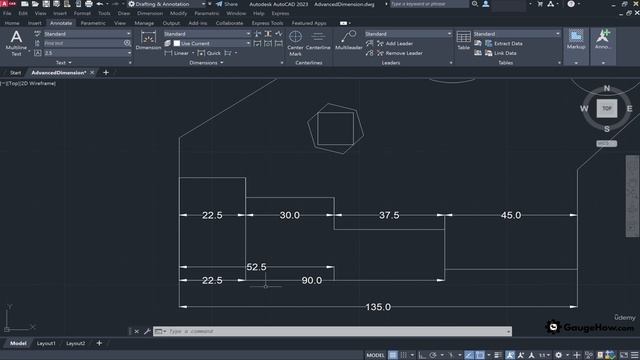Switch to the Start tab
The height and width of the screenshot is (360, 640).
pos(15,73)
